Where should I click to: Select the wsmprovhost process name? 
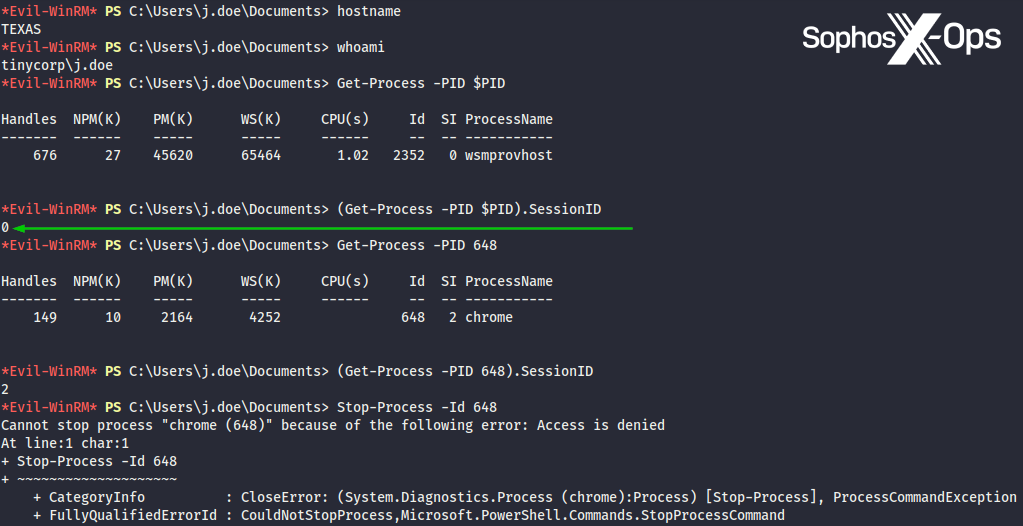point(509,156)
